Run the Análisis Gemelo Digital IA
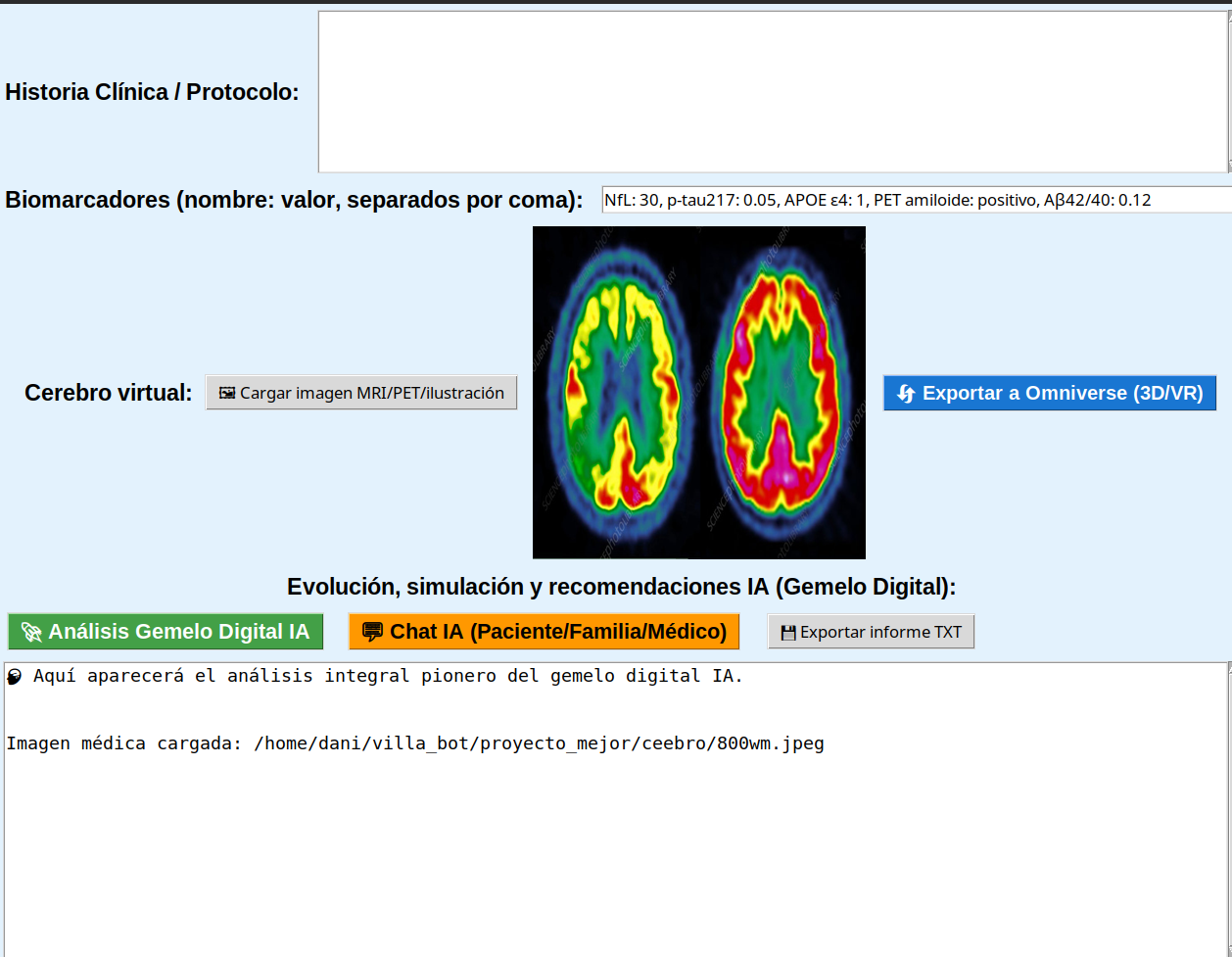The image size is (1232, 957). click(x=165, y=631)
